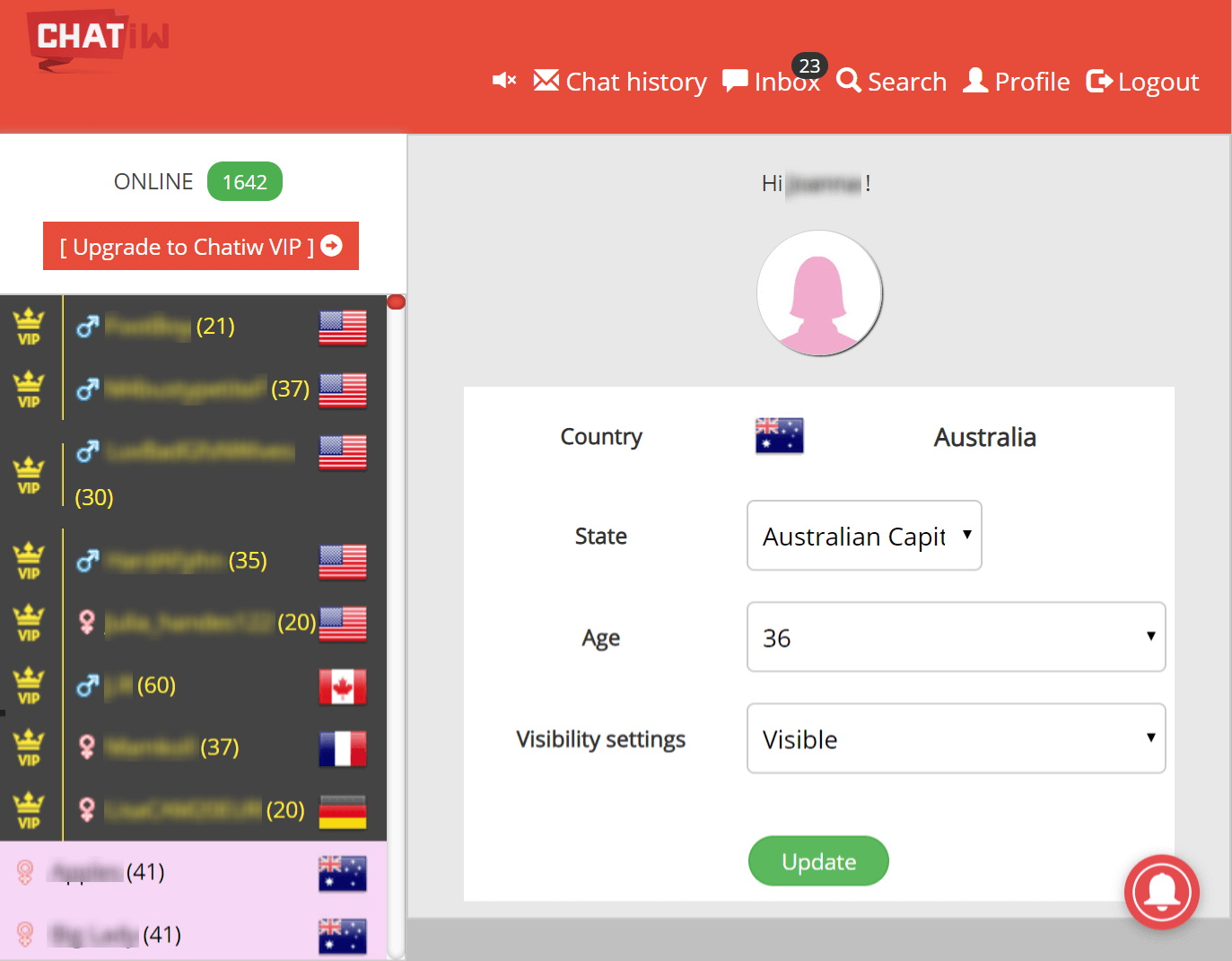Click the Australian flag beside Country
The height and width of the screenshot is (961, 1232).
pos(777,436)
